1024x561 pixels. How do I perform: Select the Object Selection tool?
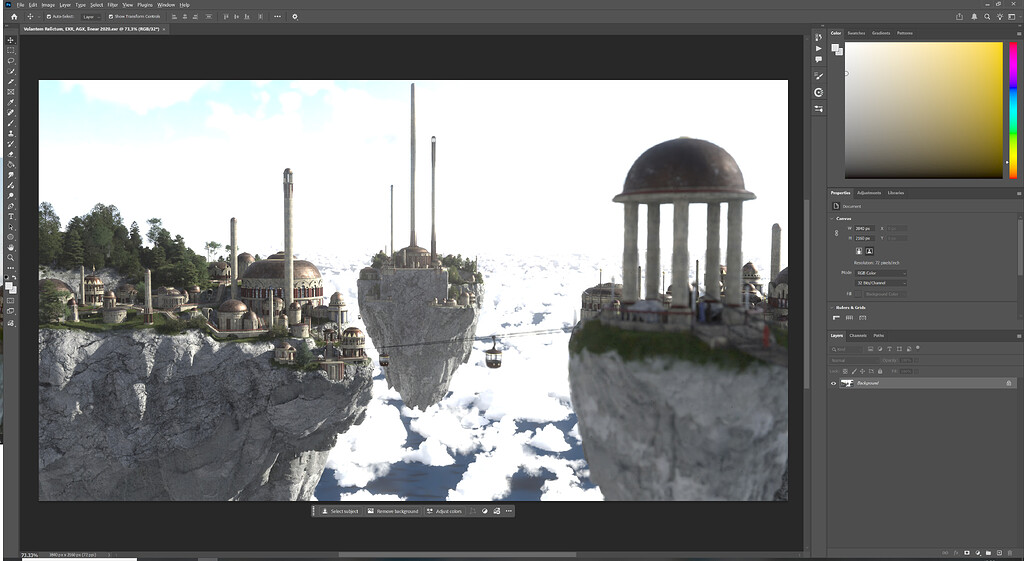pyautogui.click(x=10, y=71)
